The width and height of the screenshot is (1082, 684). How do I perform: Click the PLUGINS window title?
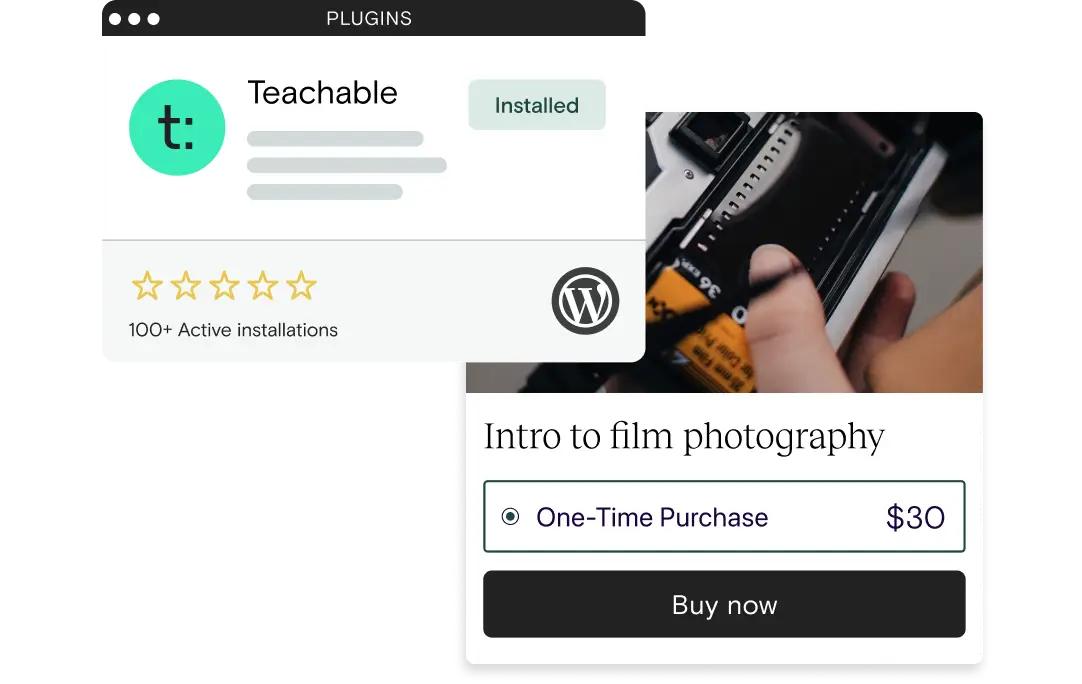tap(369, 19)
